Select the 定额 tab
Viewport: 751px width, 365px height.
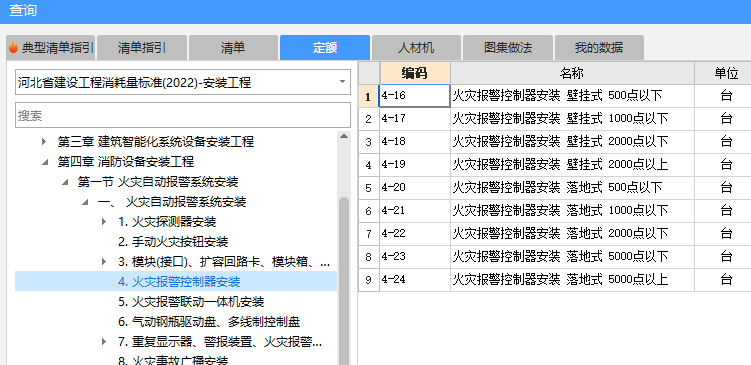[325, 48]
